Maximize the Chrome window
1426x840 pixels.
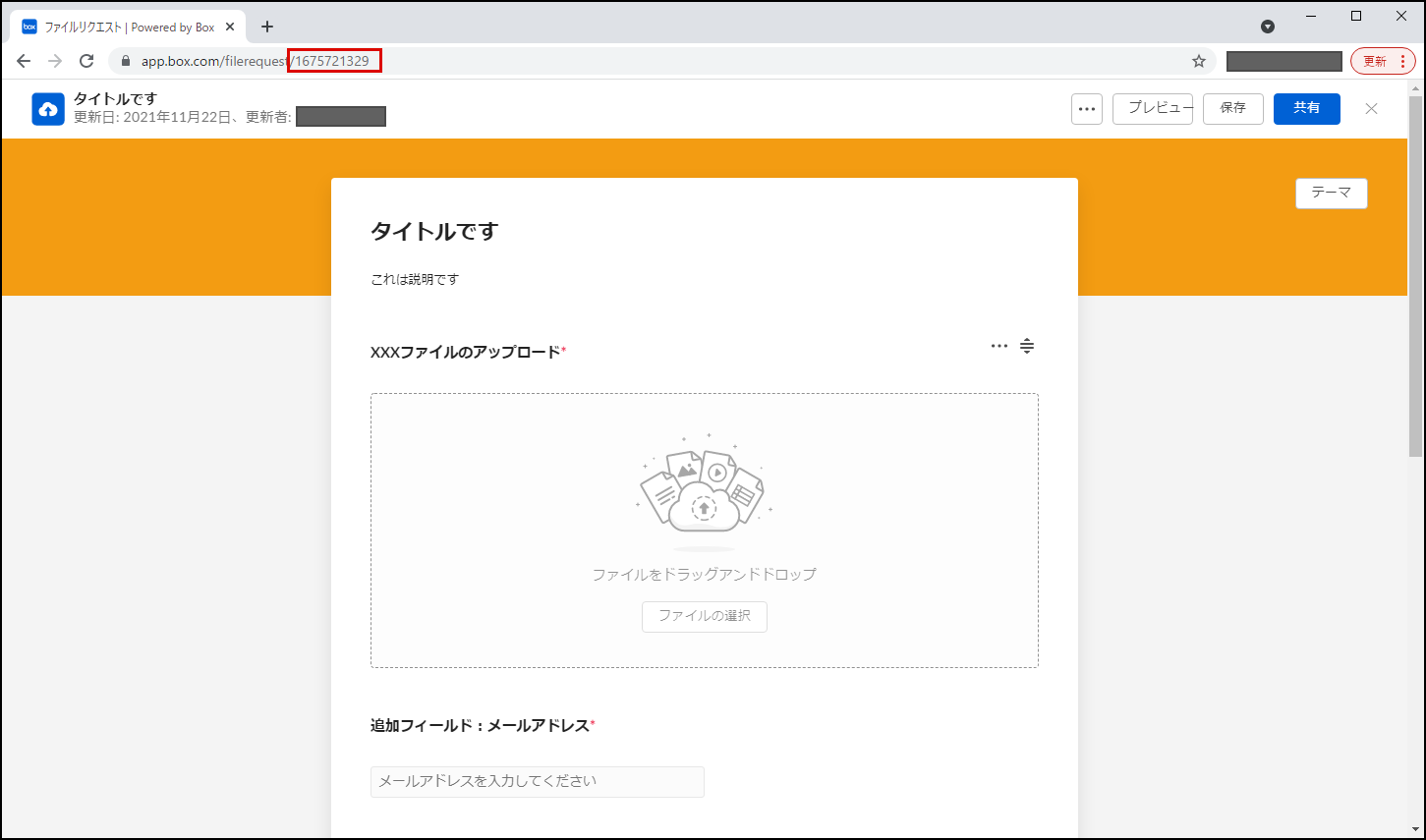pos(1356,16)
